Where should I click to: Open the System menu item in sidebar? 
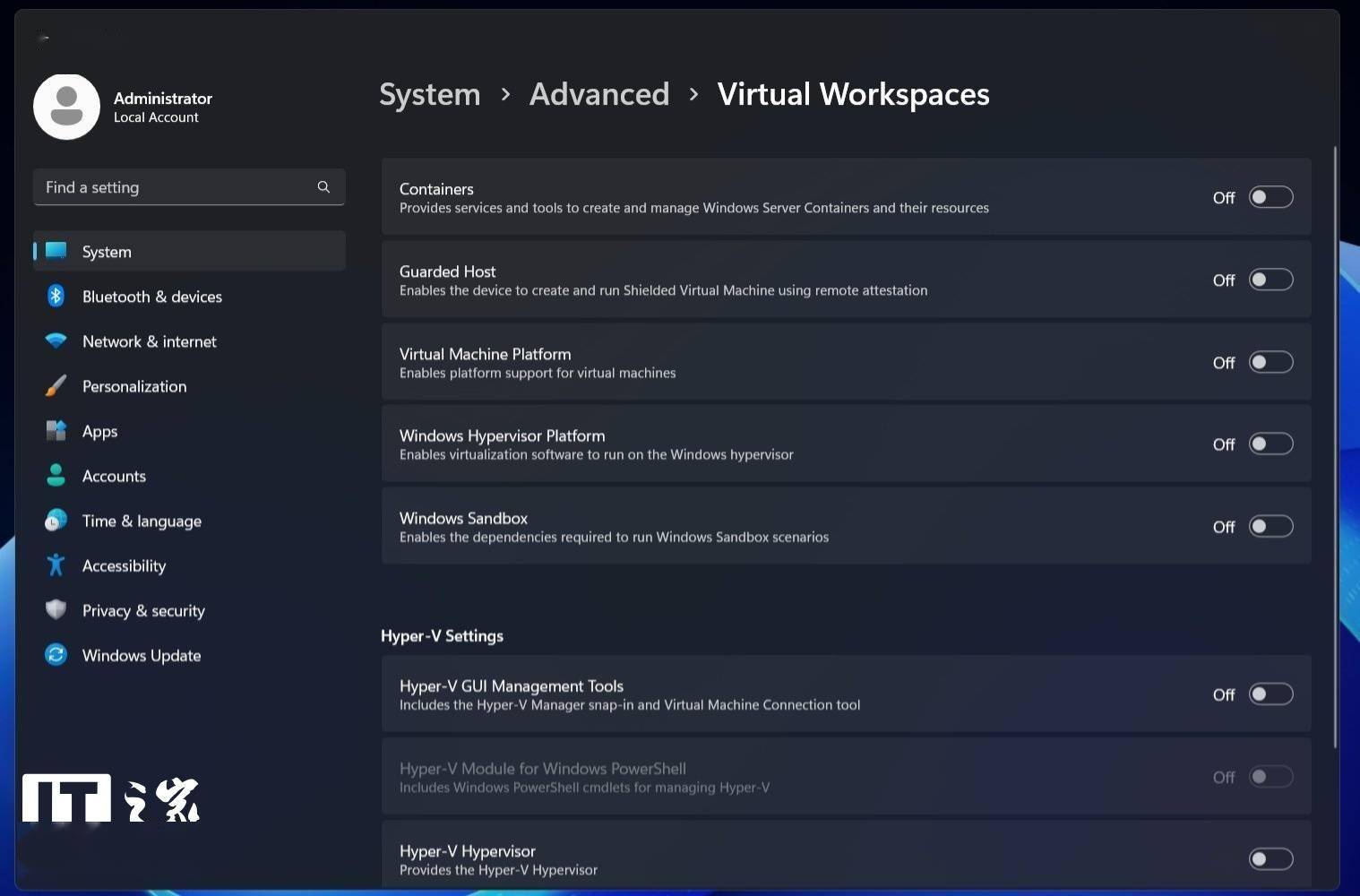click(189, 251)
